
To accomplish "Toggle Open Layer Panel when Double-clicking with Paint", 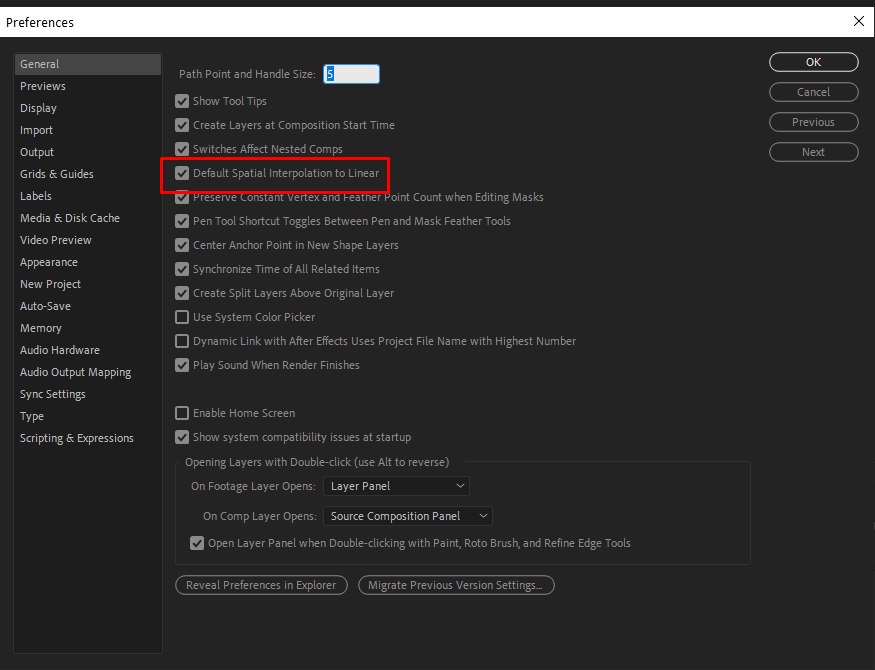I will coord(197,543).
